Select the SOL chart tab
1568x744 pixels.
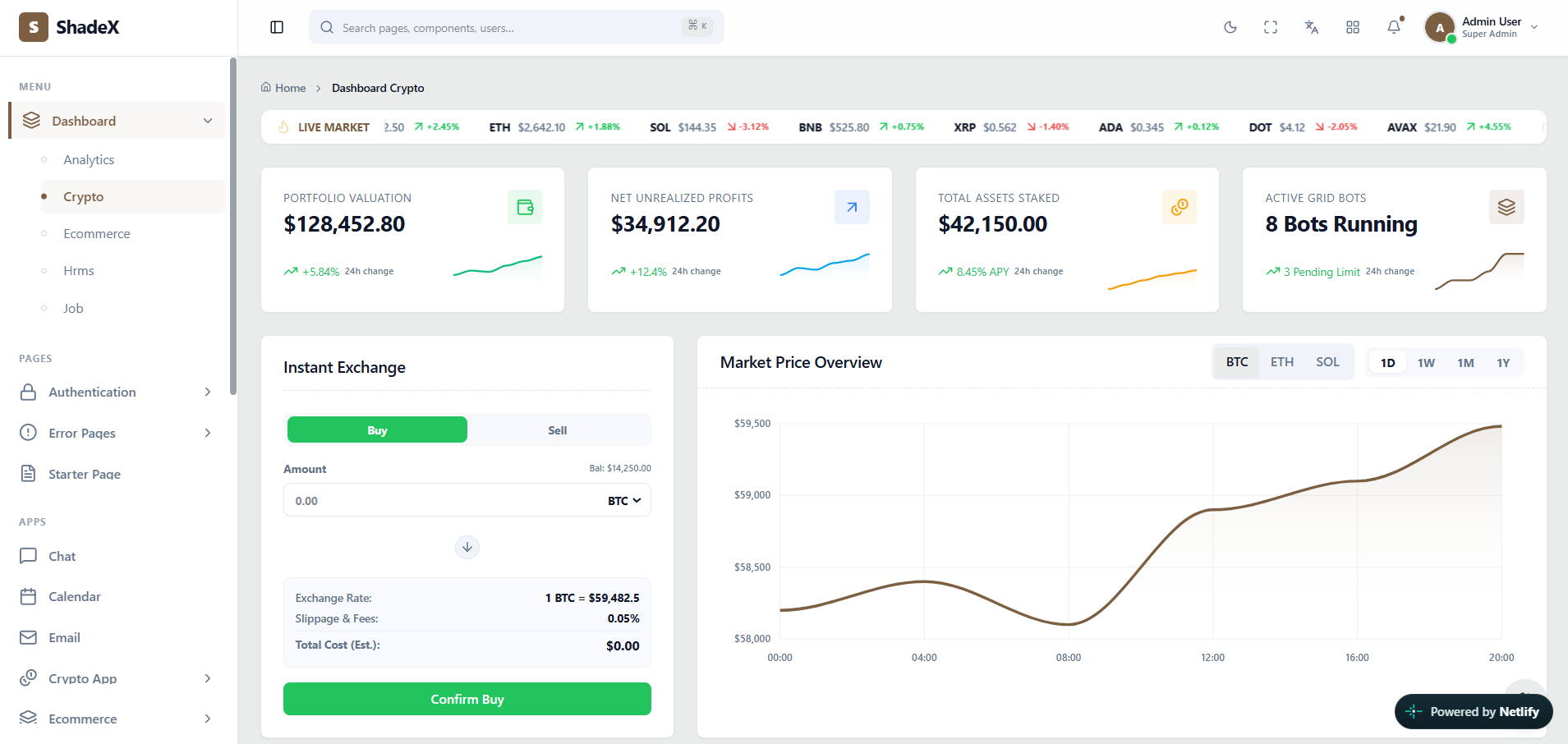[x=1327, y=362]
